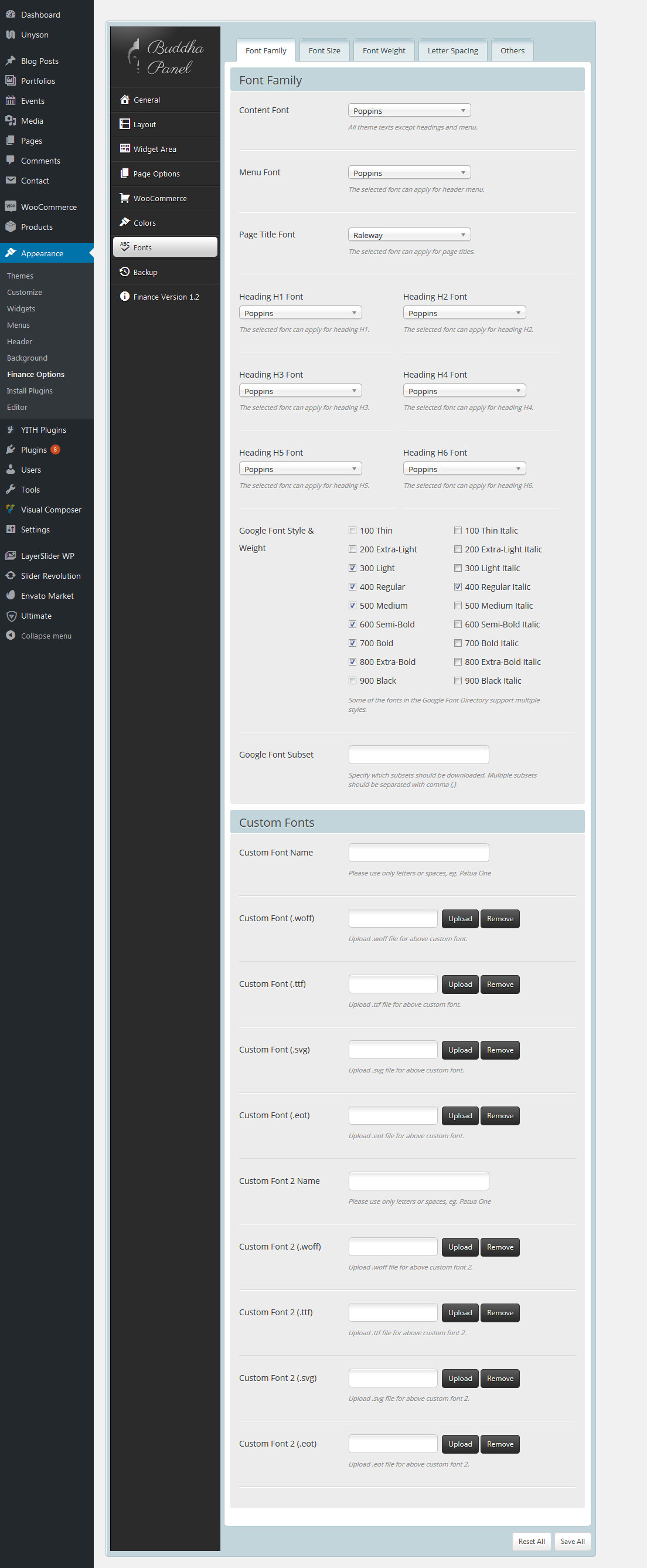The height and width of the screenshot is (1568, 647).
Task: Click the Finance Version info icon
Action: (x=125, y=297)
